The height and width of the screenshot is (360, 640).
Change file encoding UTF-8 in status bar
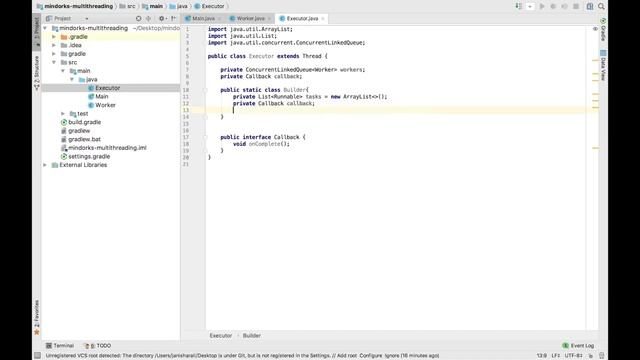pyautogui.click(x=573, y=356)
